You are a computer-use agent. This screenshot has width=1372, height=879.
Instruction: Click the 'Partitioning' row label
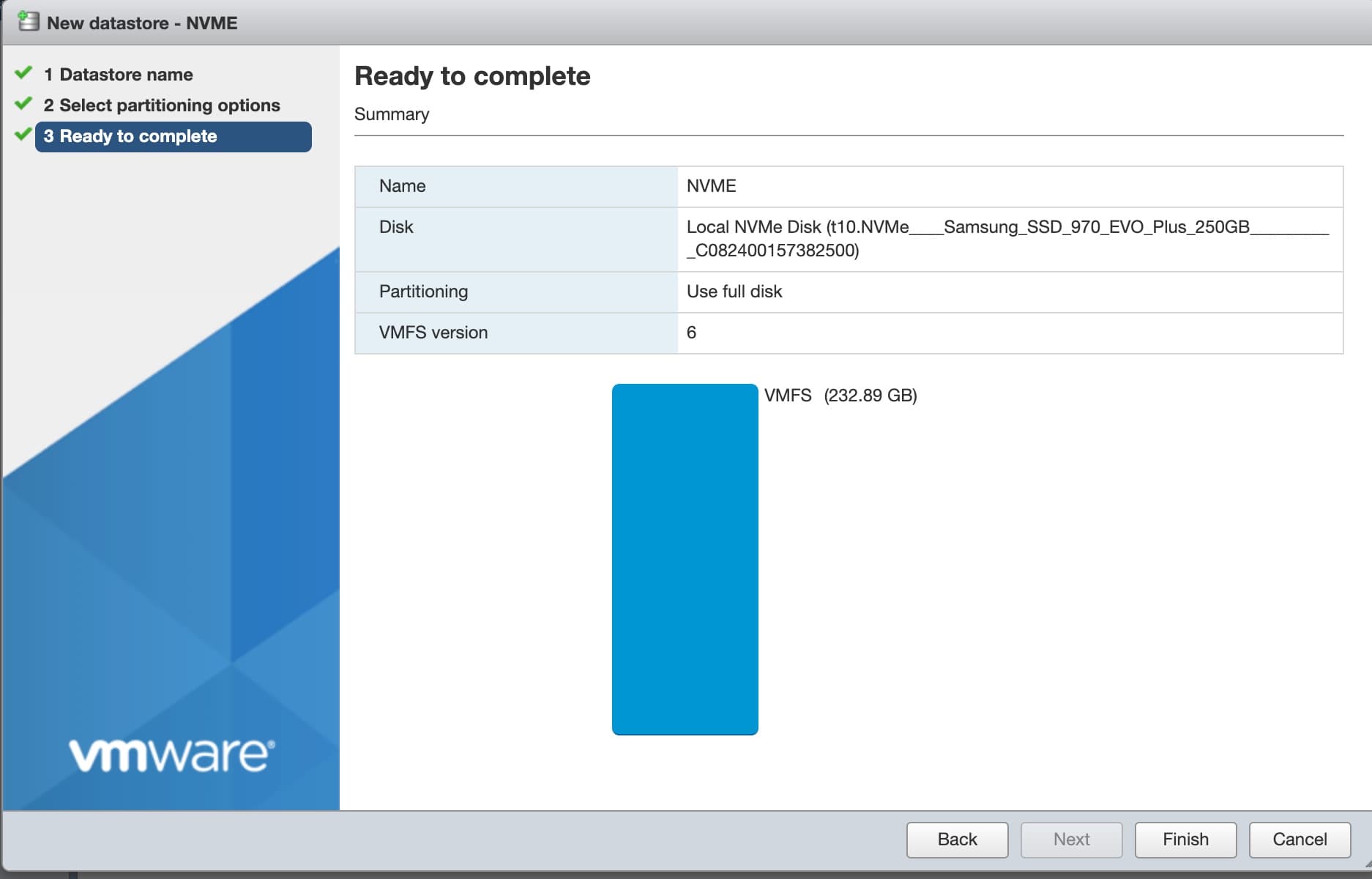click(x=423, y=292)
